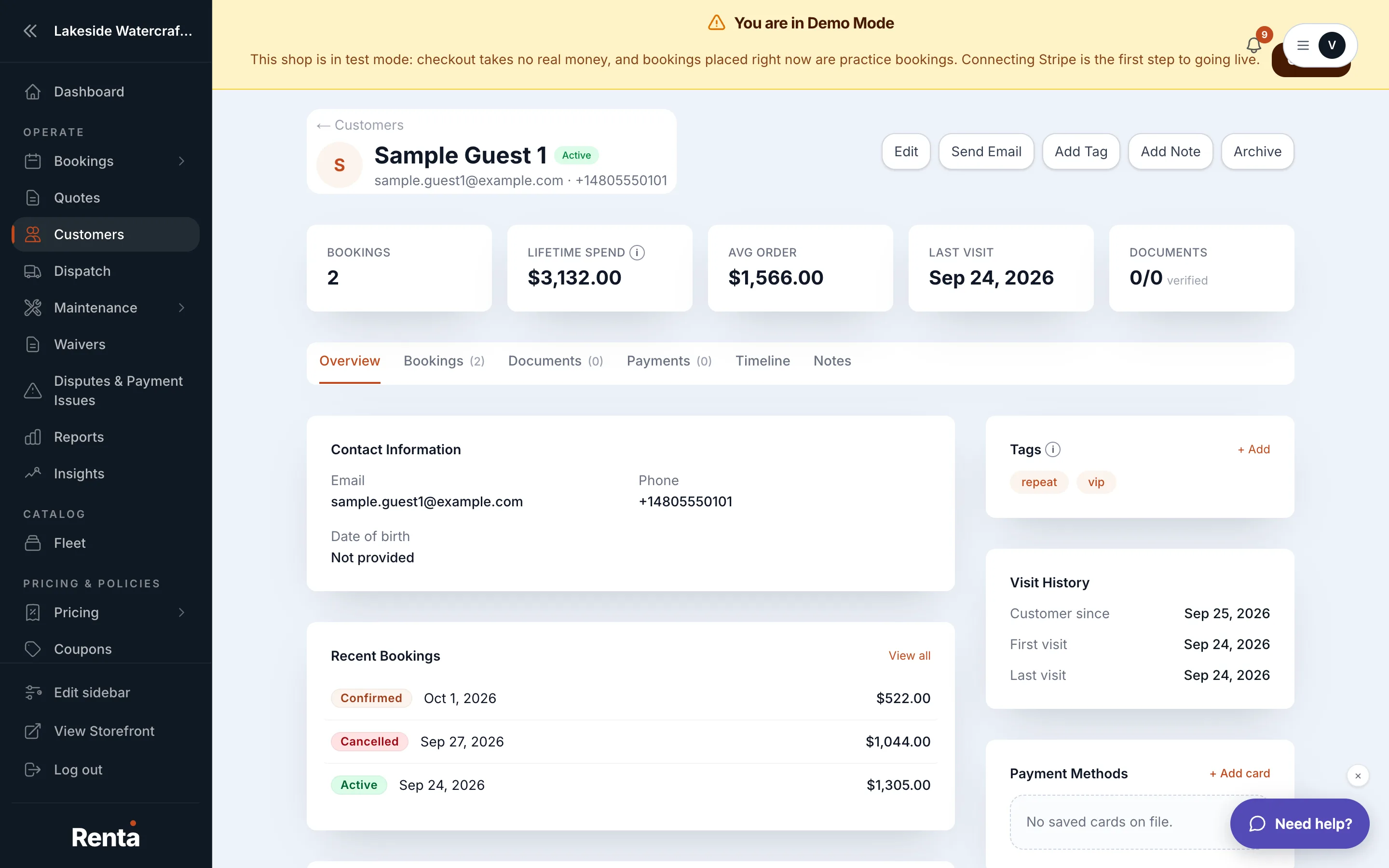Click View all recent bookings link

click(x=909, y=656)
